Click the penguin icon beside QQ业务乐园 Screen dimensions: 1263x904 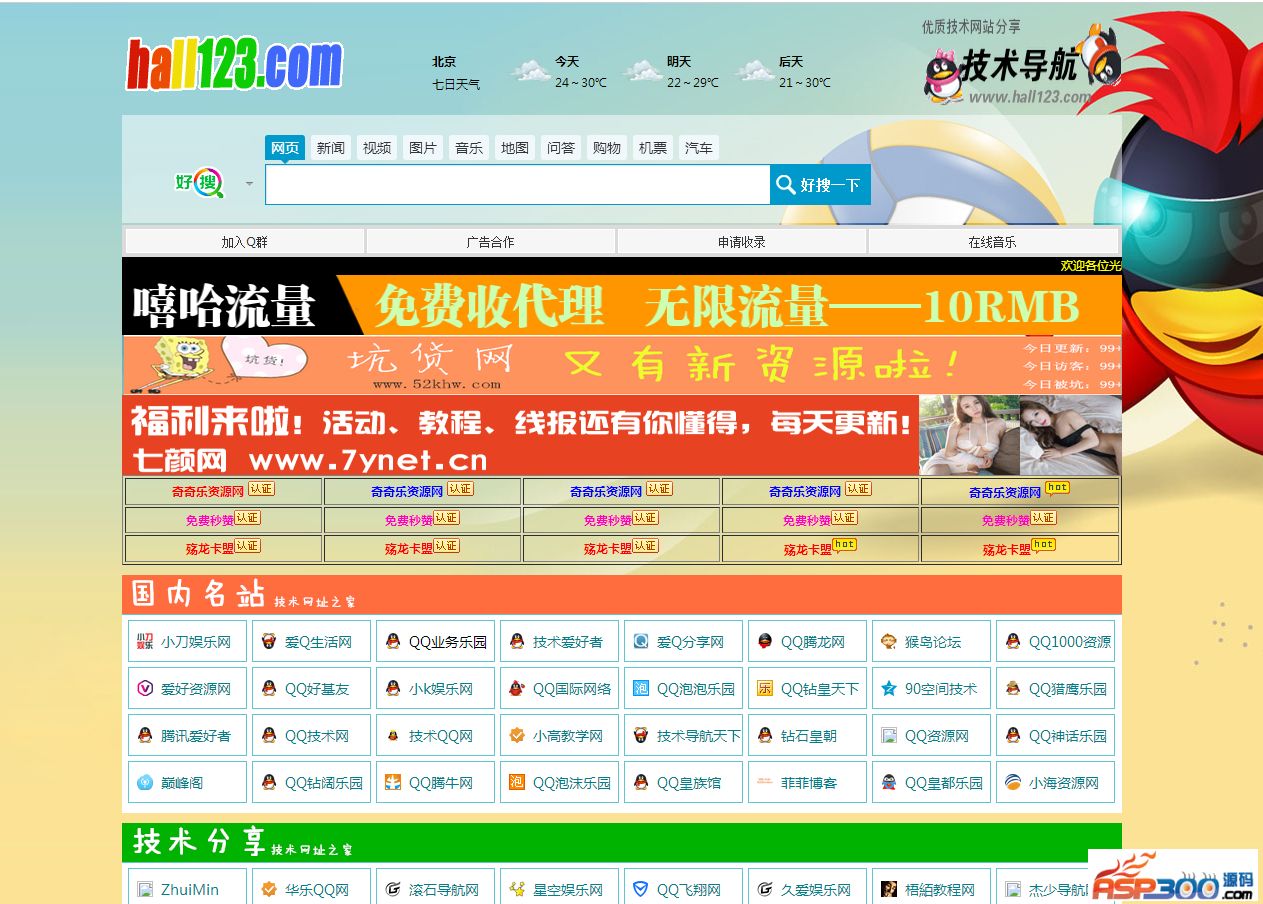click(393, 642)
